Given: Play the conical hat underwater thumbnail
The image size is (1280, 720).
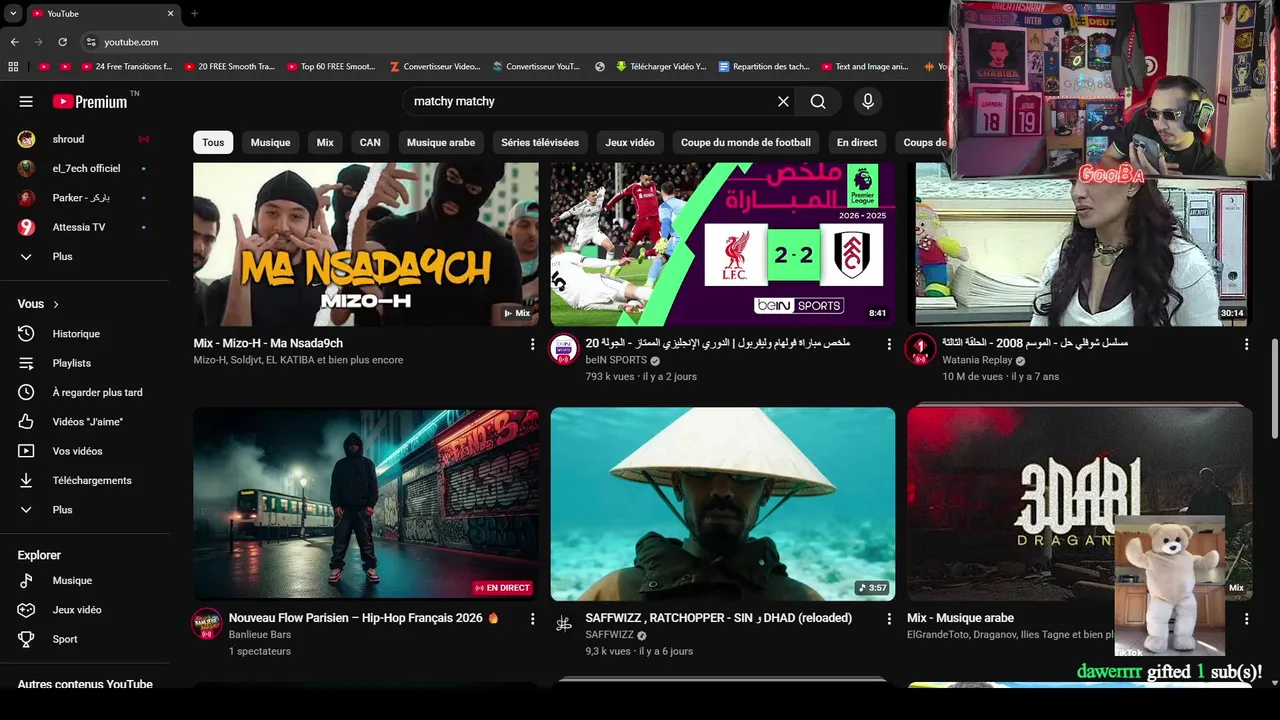Looking at the screenshot, I should click(x=723, y=504).
